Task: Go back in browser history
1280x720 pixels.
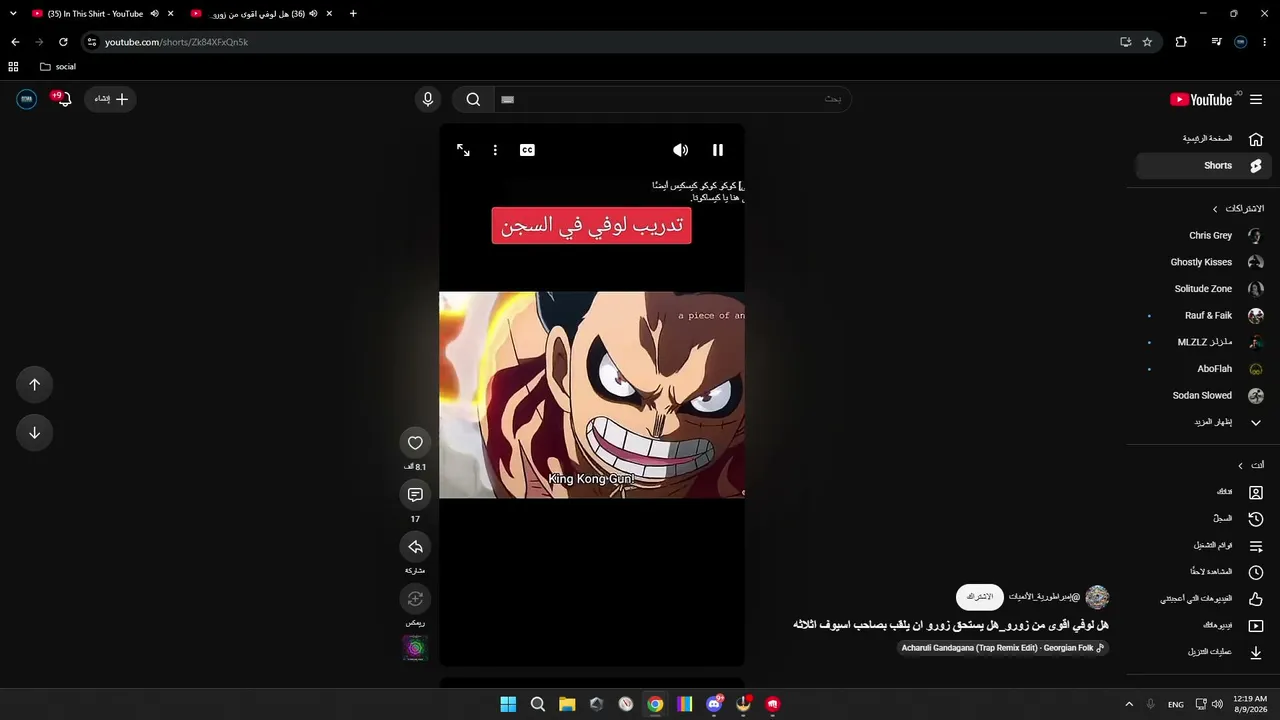Action: pyautogui.click(x=15, y=42)
